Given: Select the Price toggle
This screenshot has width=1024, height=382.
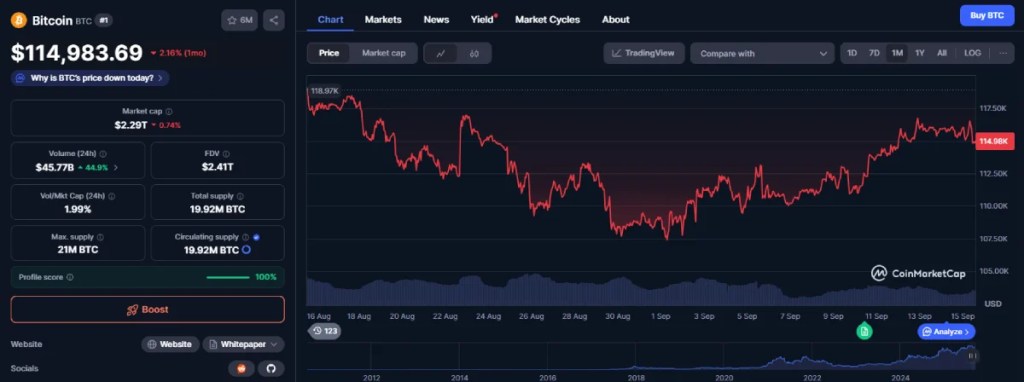Looking at the screenshot, I should click(328, 54).
